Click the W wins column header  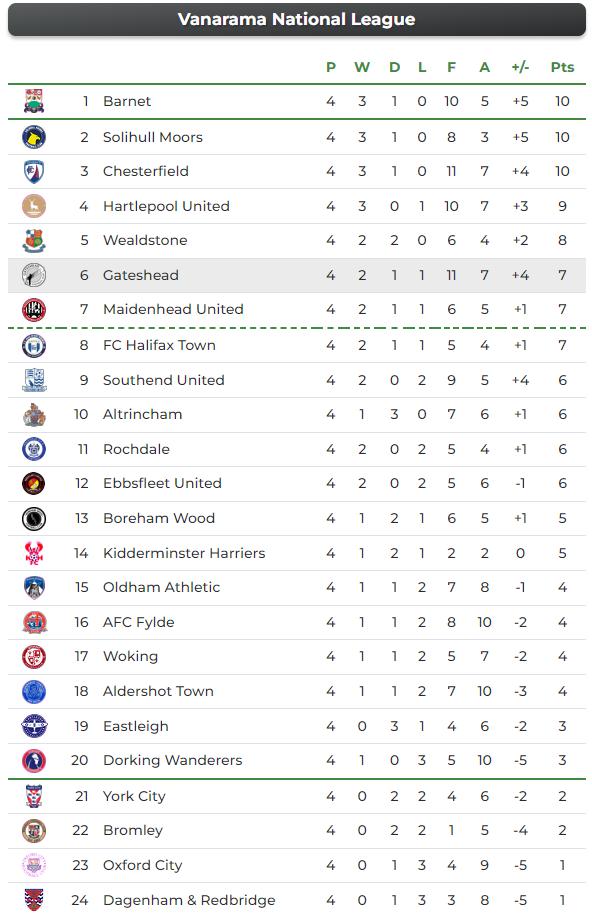click(362, 67)
